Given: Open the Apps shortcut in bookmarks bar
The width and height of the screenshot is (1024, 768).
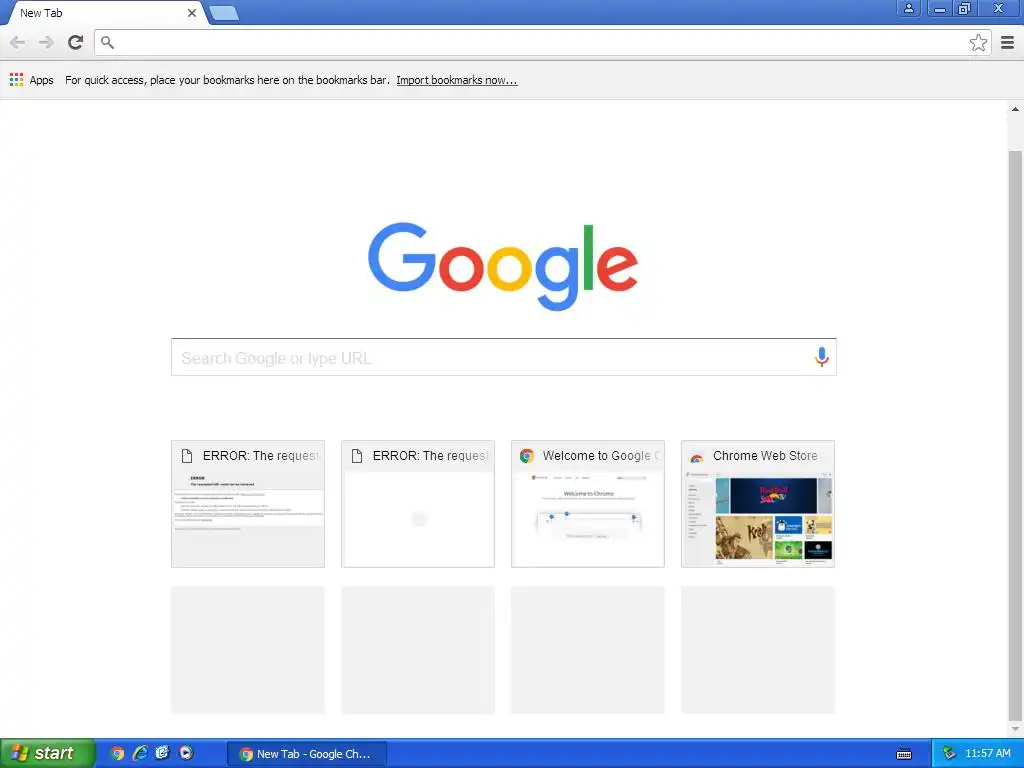Looking at the screenshot, I should [x=31, y=80].
